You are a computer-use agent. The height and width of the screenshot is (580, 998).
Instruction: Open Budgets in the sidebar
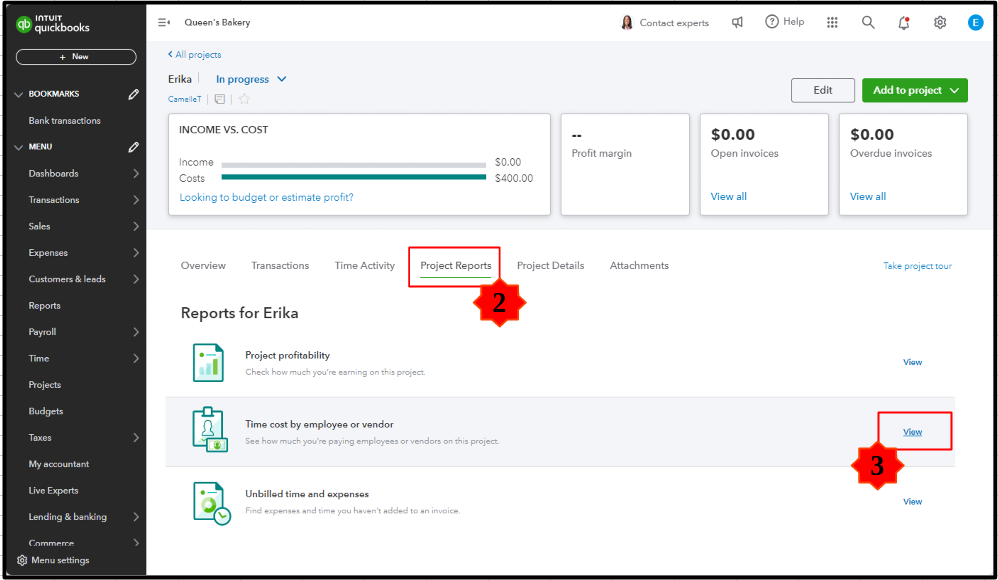click(46, 411)
